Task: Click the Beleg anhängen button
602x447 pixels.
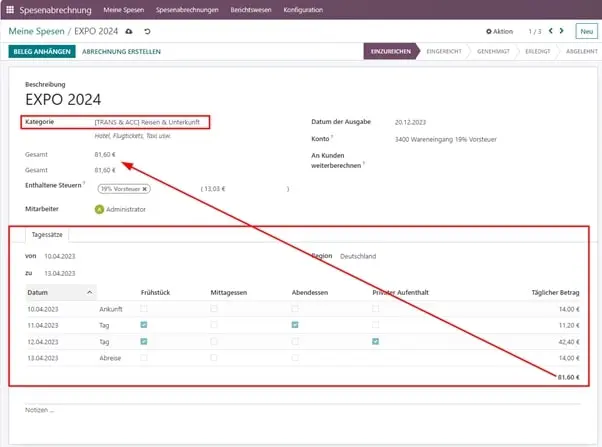Action: pos(41,51)
